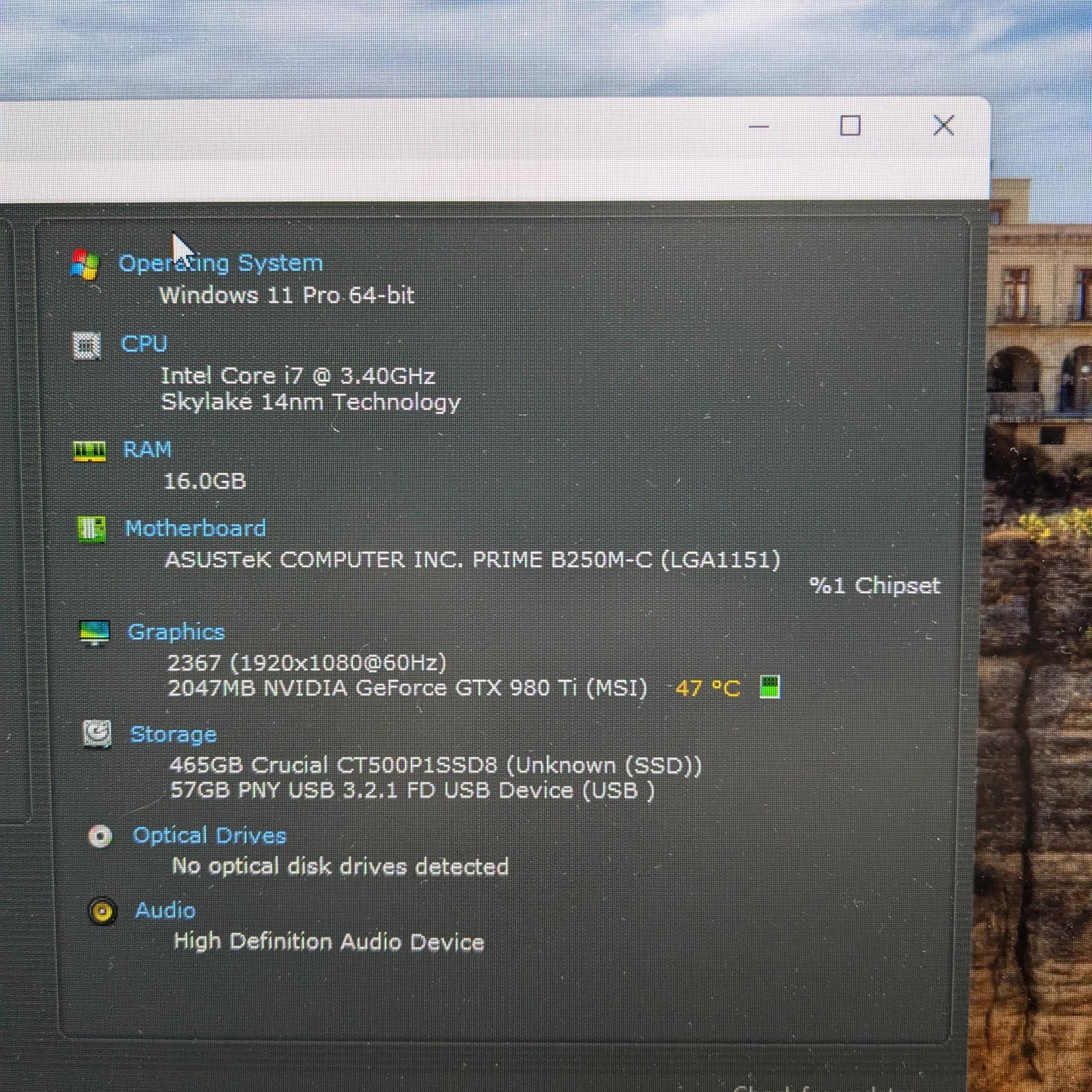Open the Audio section link
The width and height of the screenshot is (1092, 1092).
[165, 911]
